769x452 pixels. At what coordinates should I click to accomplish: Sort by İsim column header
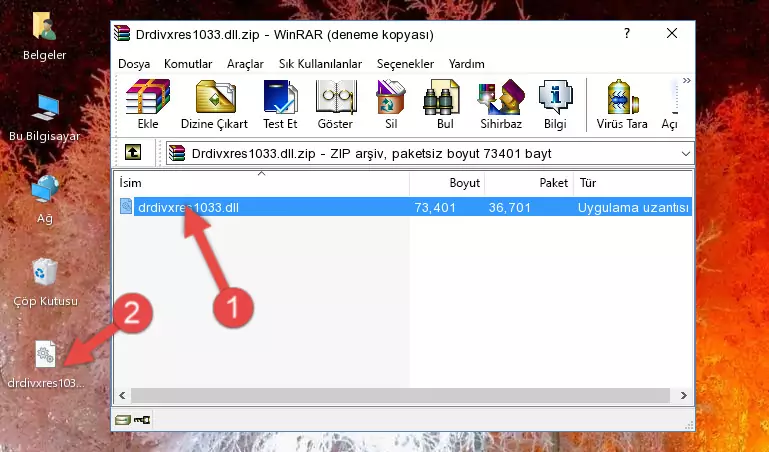[x=262, y=183]
